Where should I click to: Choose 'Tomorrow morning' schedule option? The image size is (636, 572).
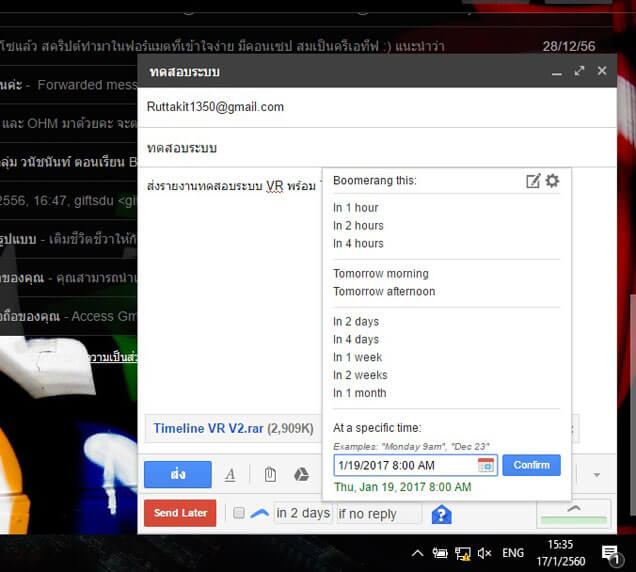[x=380, y=273]
